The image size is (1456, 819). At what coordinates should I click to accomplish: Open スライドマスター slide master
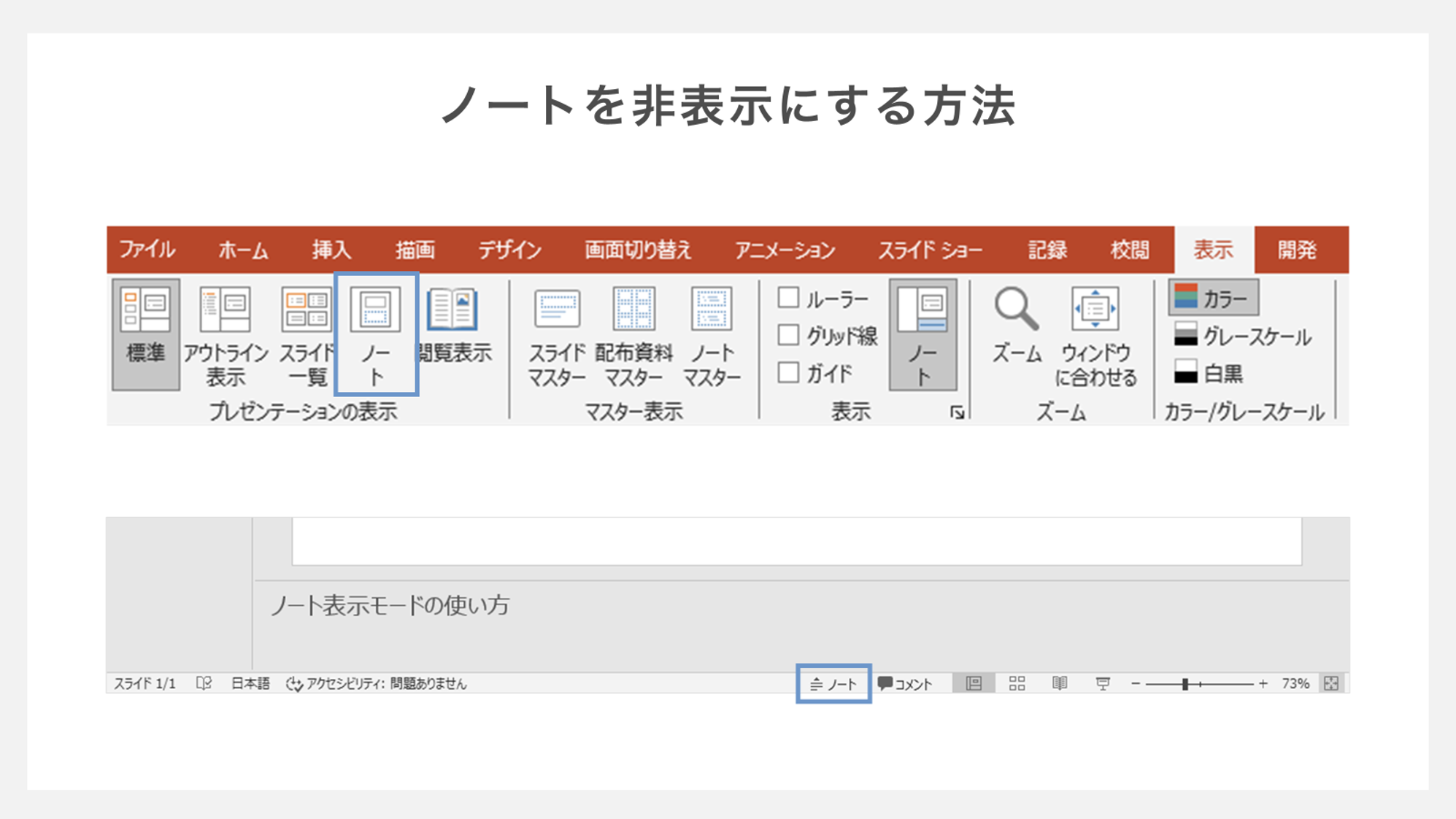pyautogui.click(x=557, y=334)
